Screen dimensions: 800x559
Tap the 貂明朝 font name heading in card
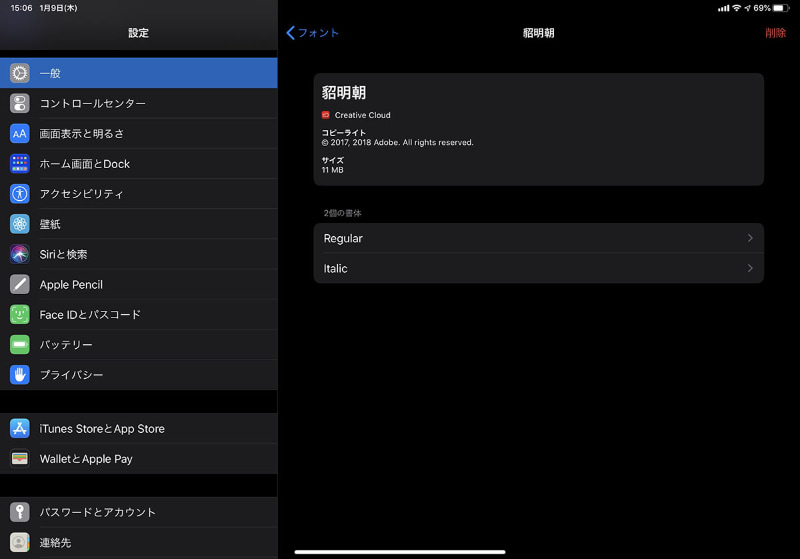(x=344, y=92)
